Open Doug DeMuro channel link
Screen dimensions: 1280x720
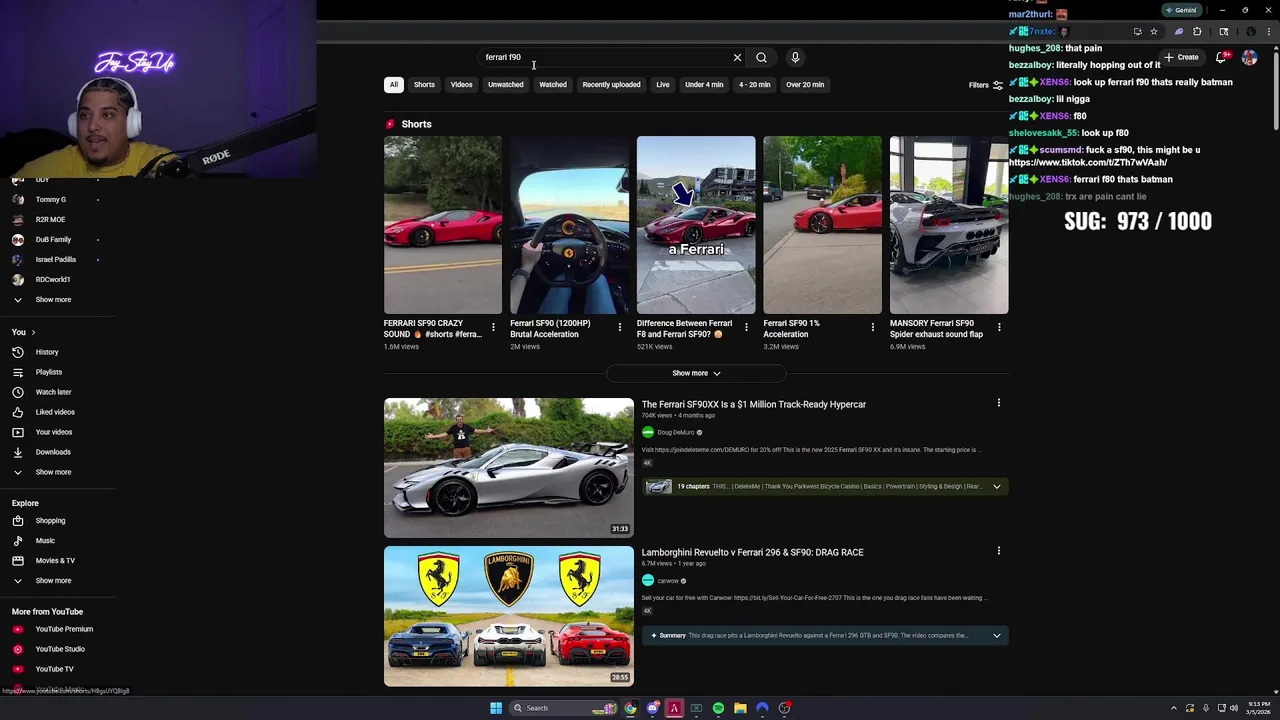[675, 432]
